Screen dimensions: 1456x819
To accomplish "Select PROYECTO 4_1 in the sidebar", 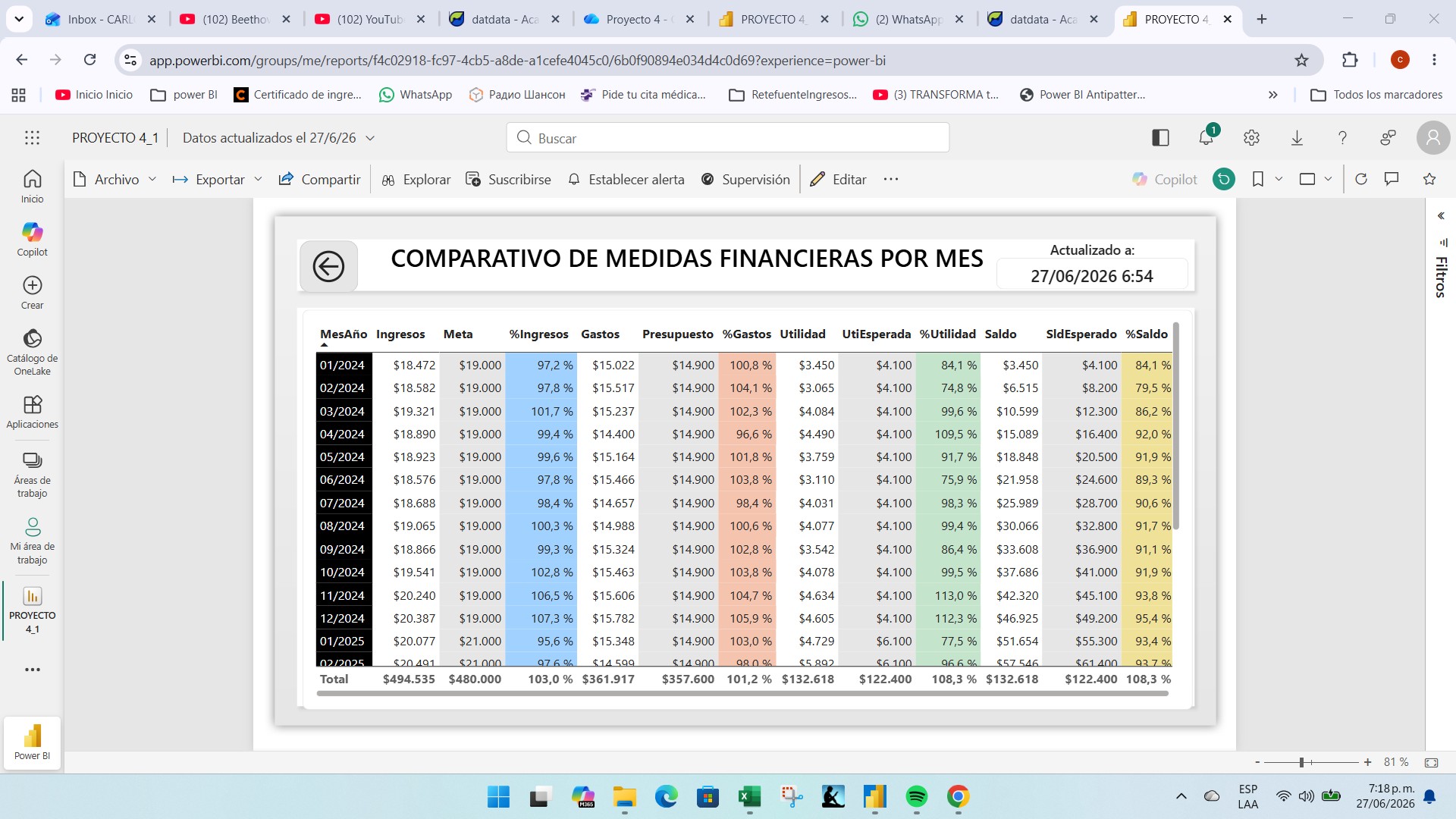I will pyautogui.click(x=32, y=610).
